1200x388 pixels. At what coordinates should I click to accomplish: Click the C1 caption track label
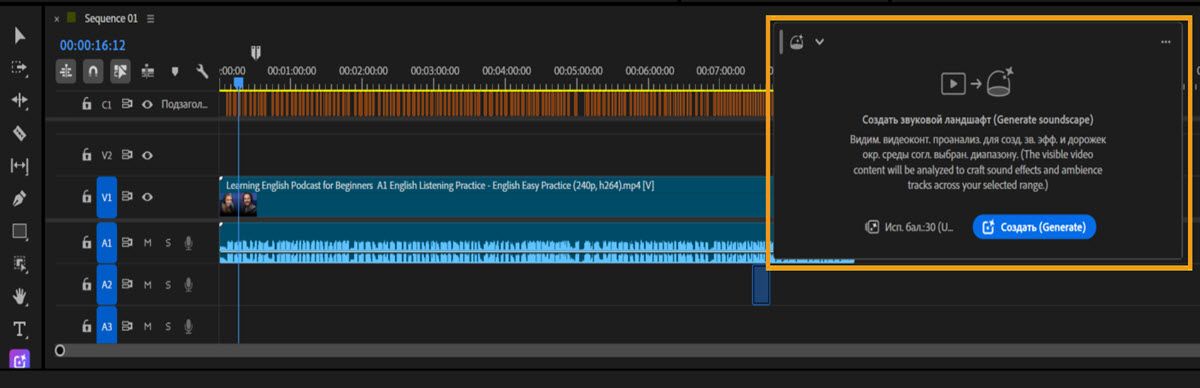click(106, 104)
